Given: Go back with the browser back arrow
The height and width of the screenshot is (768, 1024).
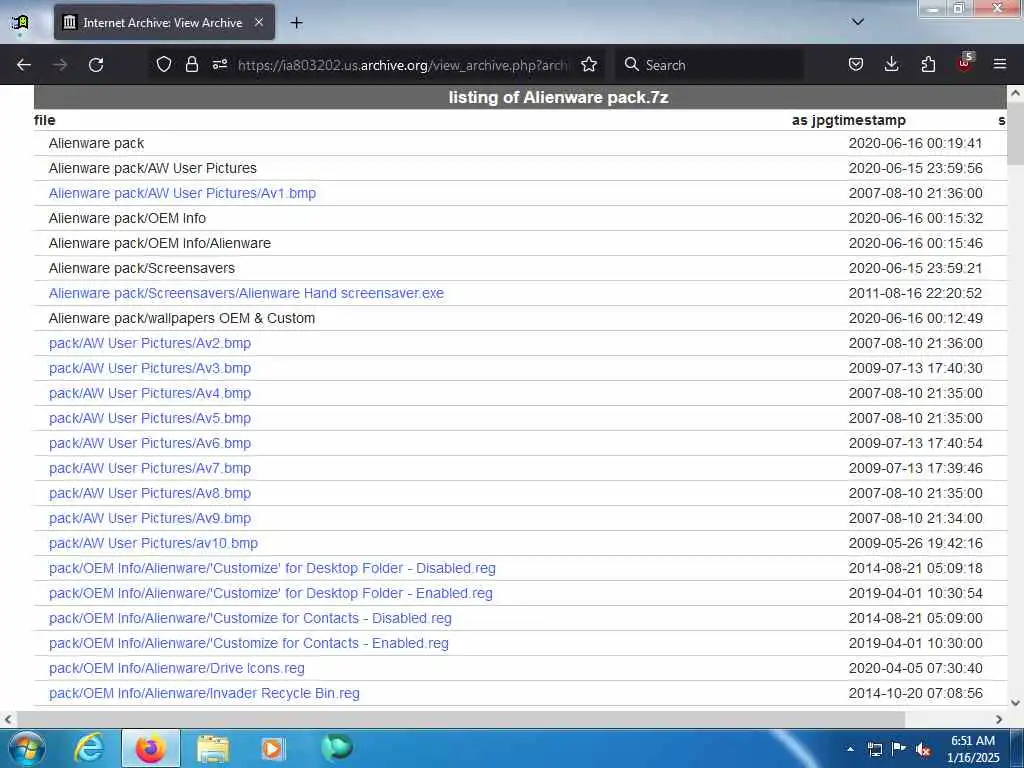Looking at the screenshot, I should (x=24, y=65).
